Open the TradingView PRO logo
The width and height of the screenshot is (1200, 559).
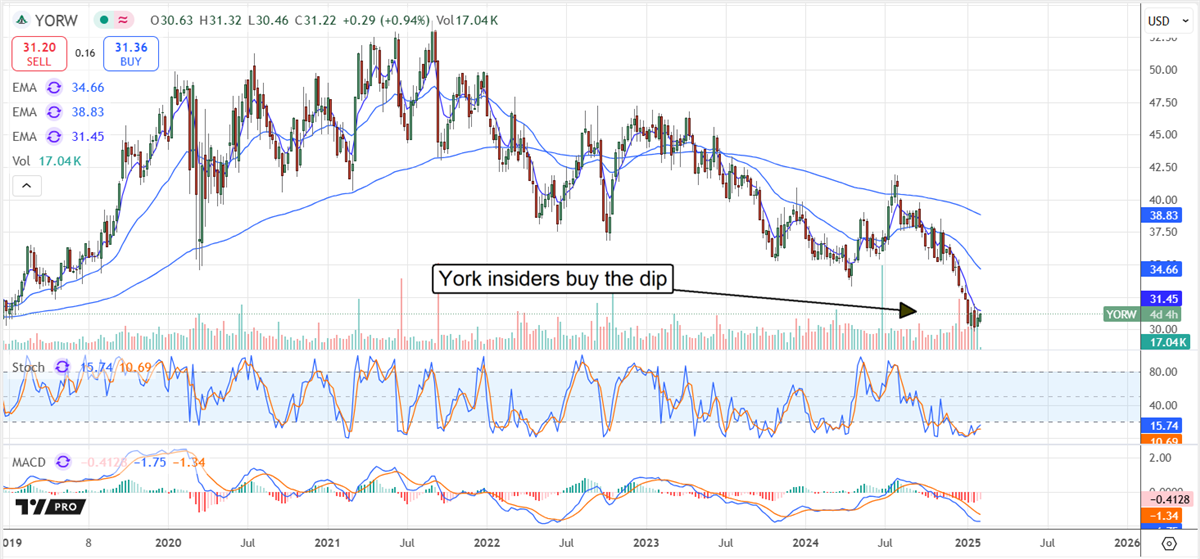pyautogui.click(x=48, y=508)
